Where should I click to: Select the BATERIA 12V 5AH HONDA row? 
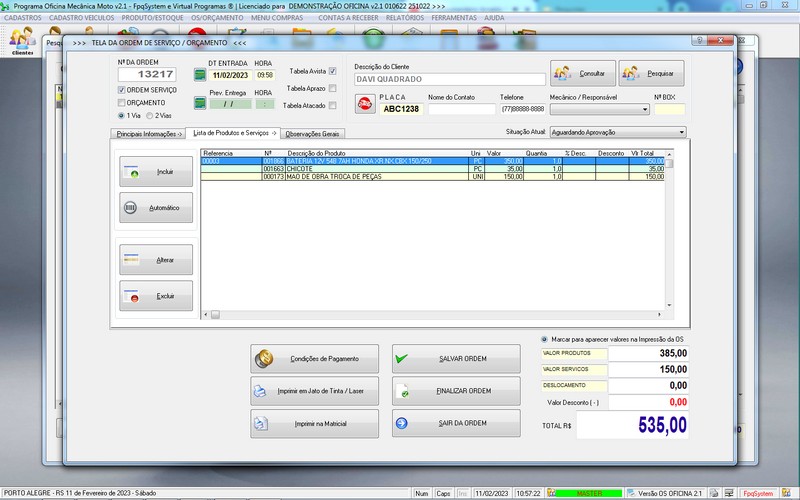433,161
